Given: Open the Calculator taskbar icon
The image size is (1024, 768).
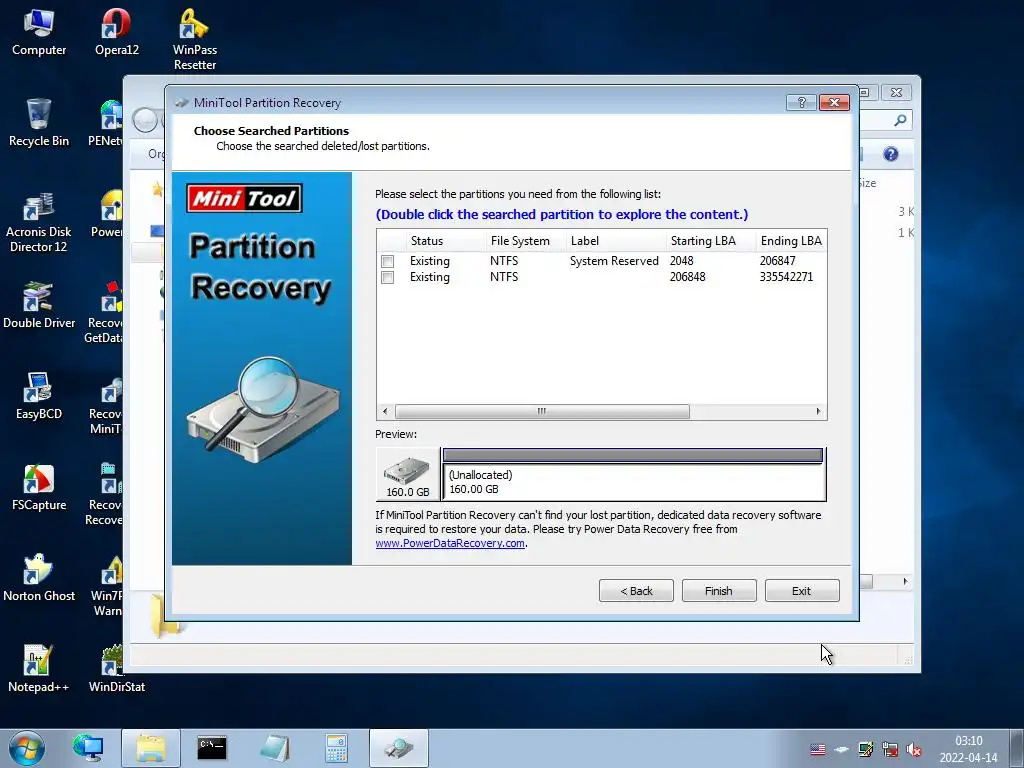Looking at the screenshot, I should tap(336, 748).
